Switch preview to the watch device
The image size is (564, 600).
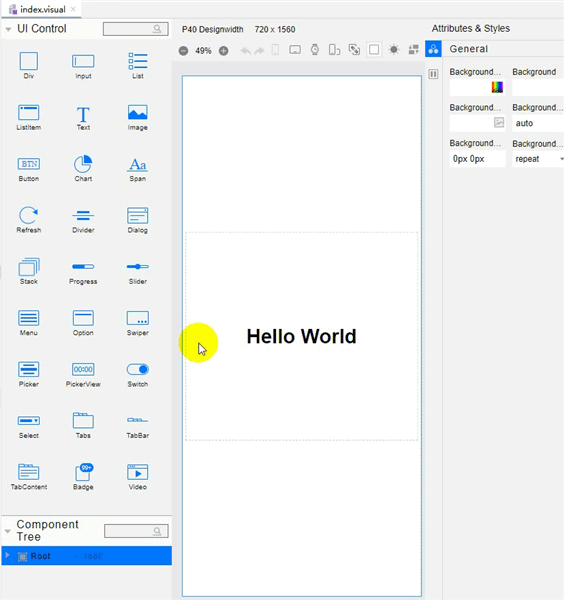click(x=315, y=49)
